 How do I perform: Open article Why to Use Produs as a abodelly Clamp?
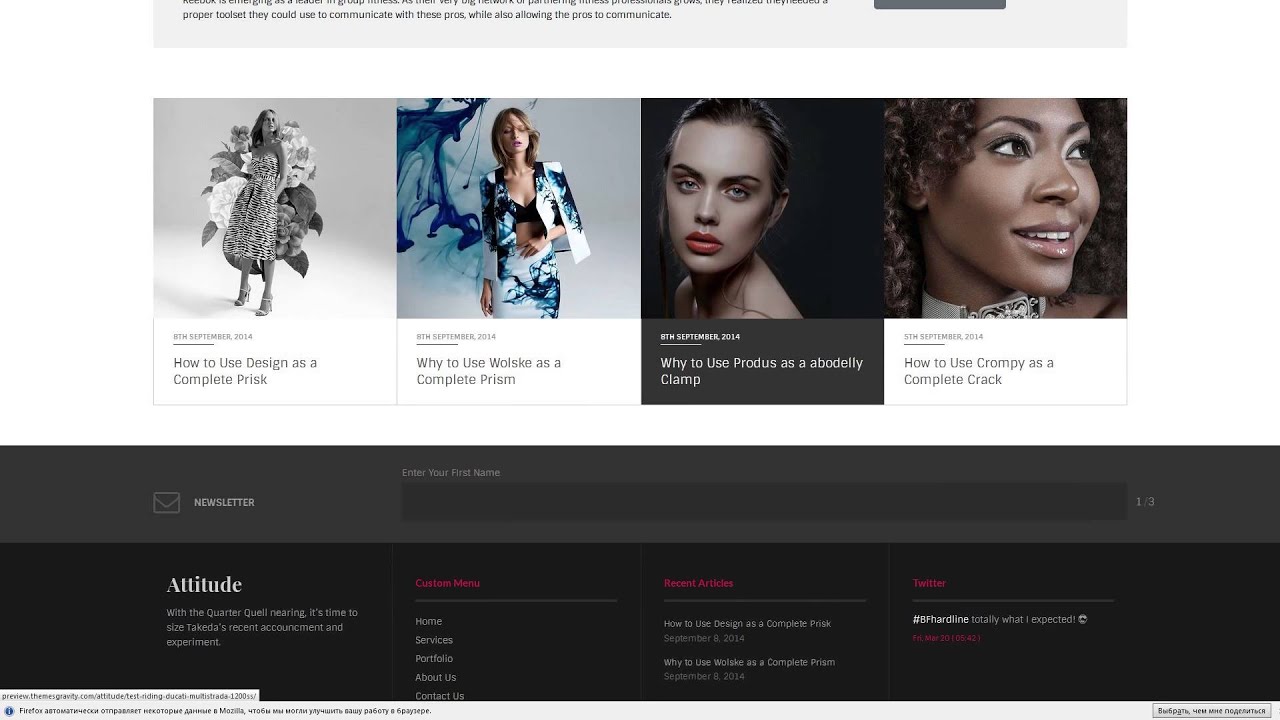point(761,371)
